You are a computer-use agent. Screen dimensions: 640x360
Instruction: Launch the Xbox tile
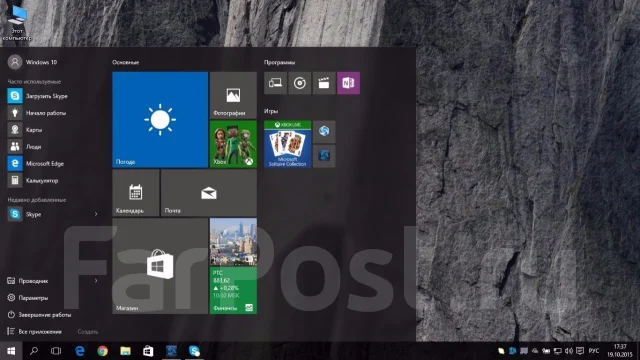233,144
